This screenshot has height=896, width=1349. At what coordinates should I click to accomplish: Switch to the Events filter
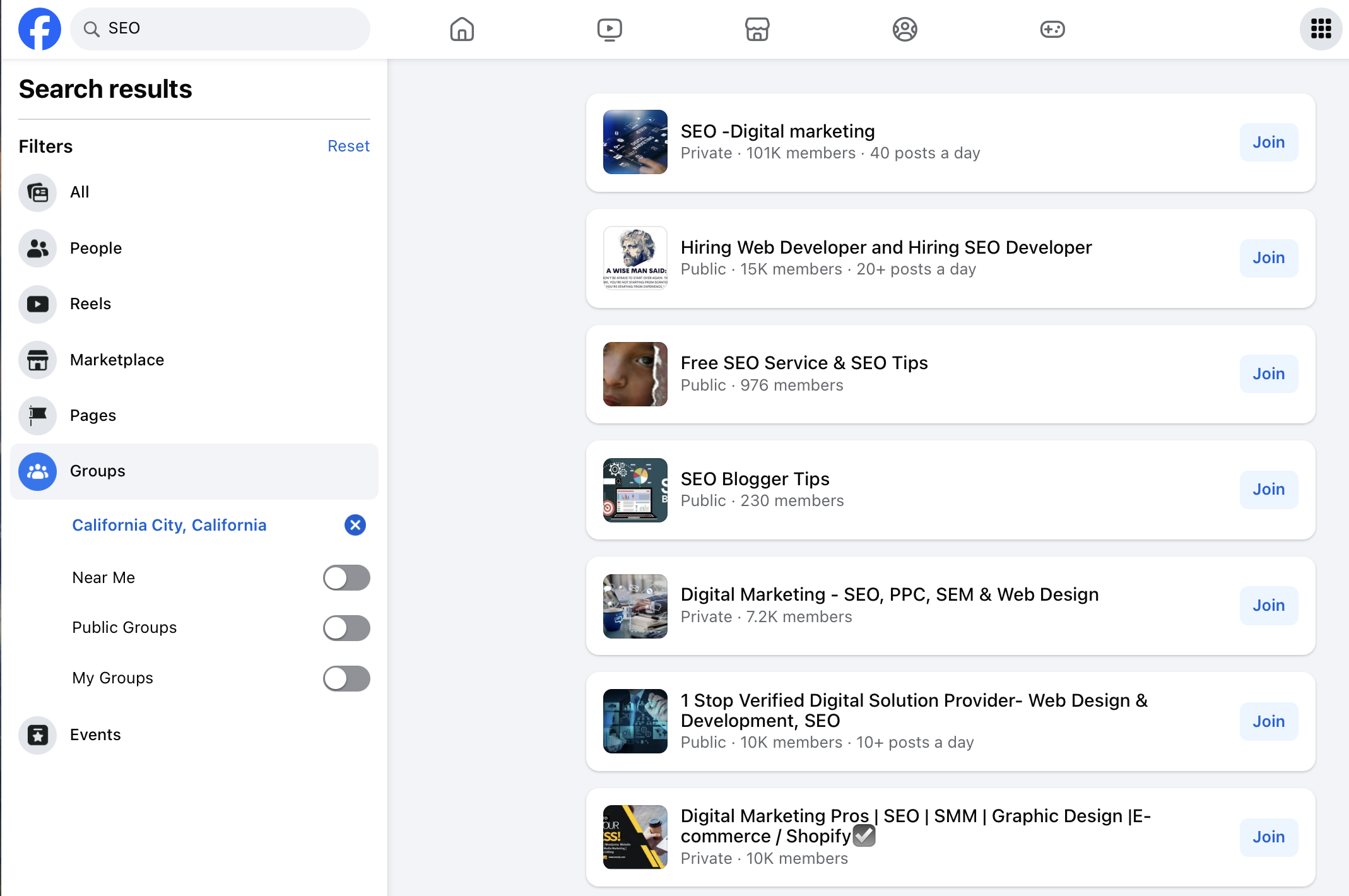tap(95, 734)
